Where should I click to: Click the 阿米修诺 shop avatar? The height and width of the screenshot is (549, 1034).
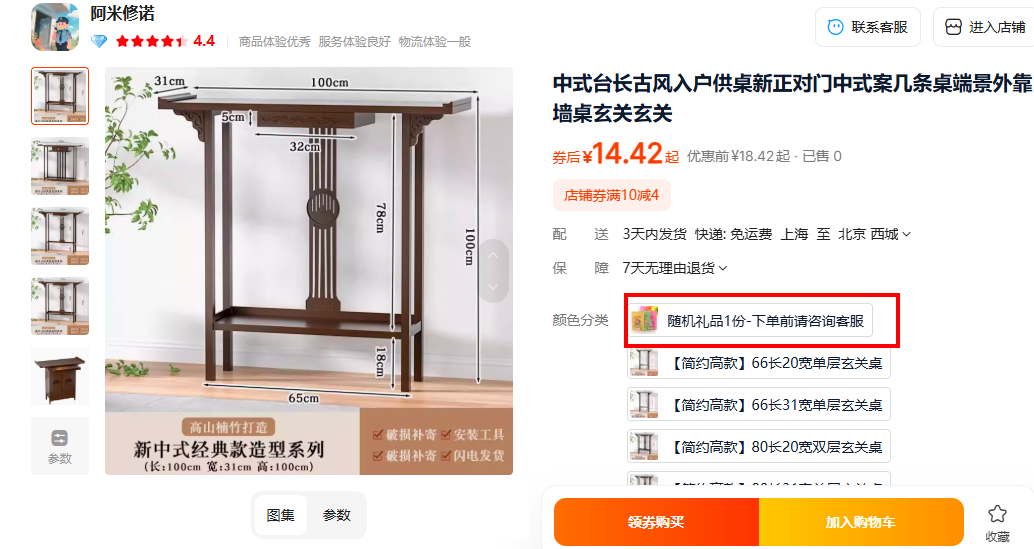tap(55, 27)
